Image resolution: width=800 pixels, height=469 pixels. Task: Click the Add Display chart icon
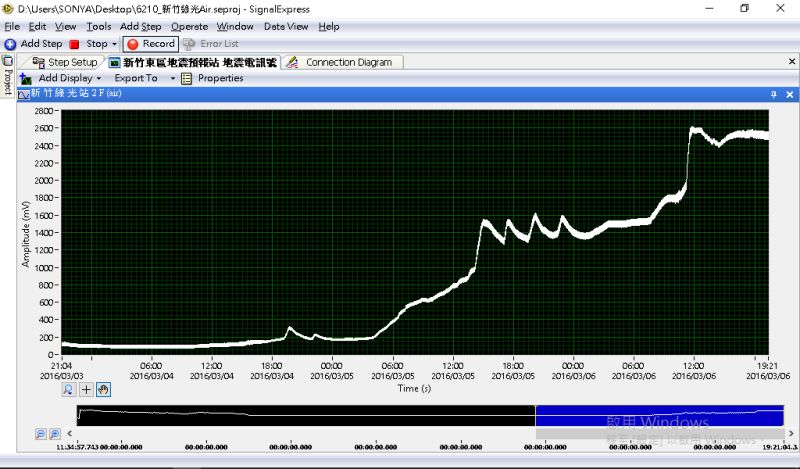coord(26,79)
